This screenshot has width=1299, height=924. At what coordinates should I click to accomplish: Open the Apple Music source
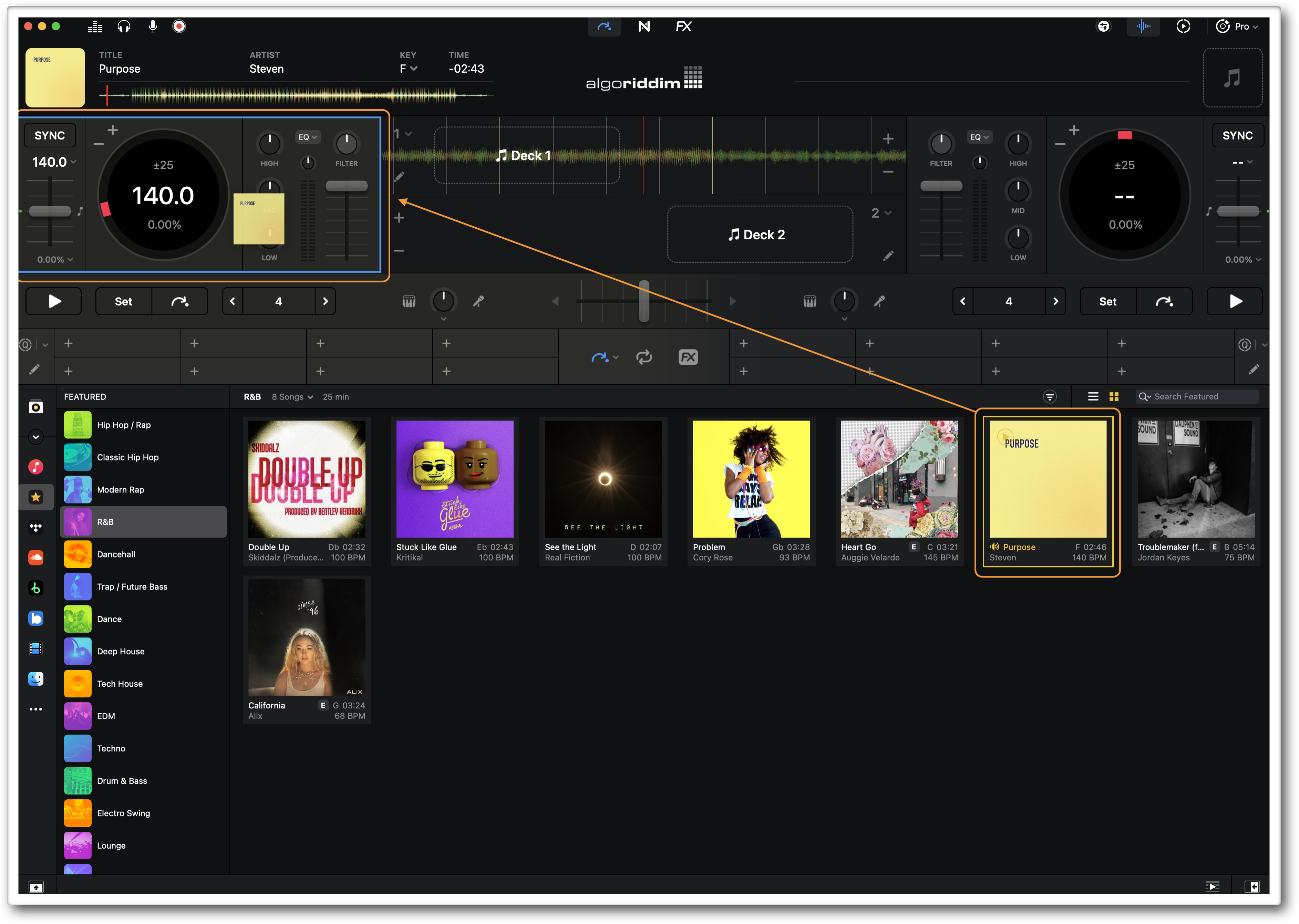36,467
